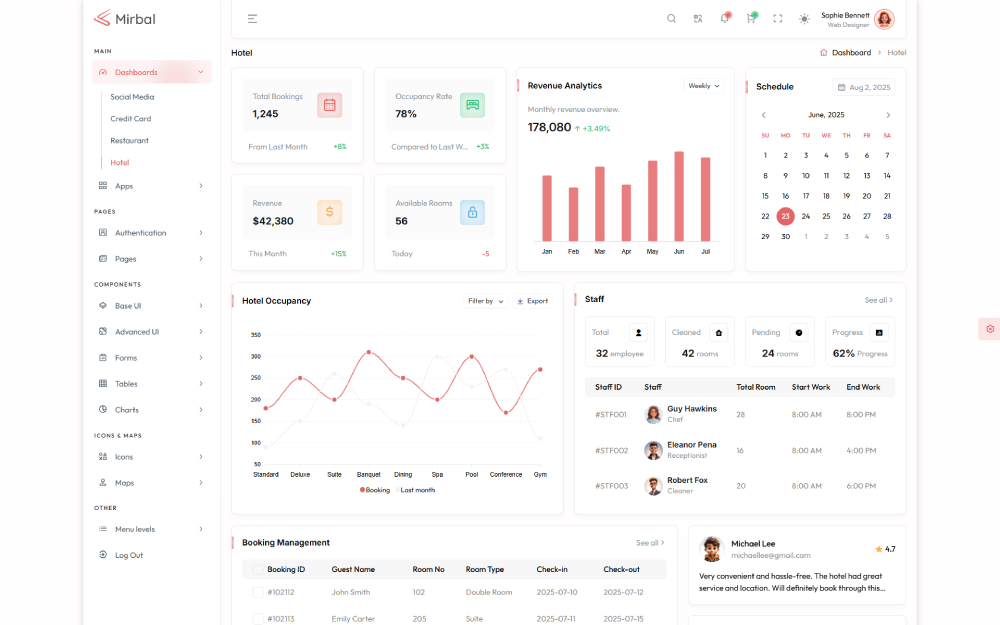Select highlighted date 23 in the calendar

click(785, 216)
